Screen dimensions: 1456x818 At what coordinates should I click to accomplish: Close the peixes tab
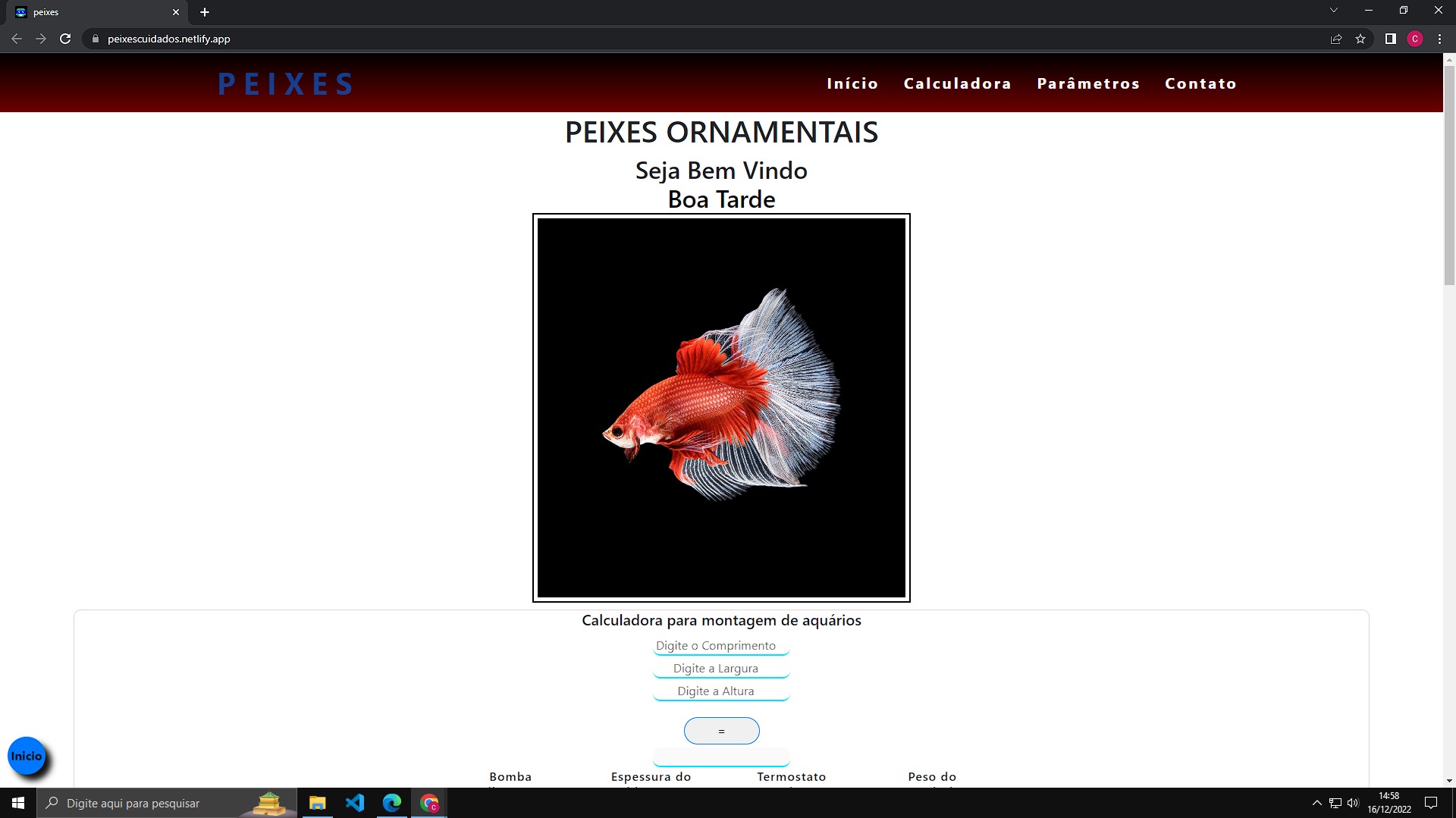tap(176, 12)
